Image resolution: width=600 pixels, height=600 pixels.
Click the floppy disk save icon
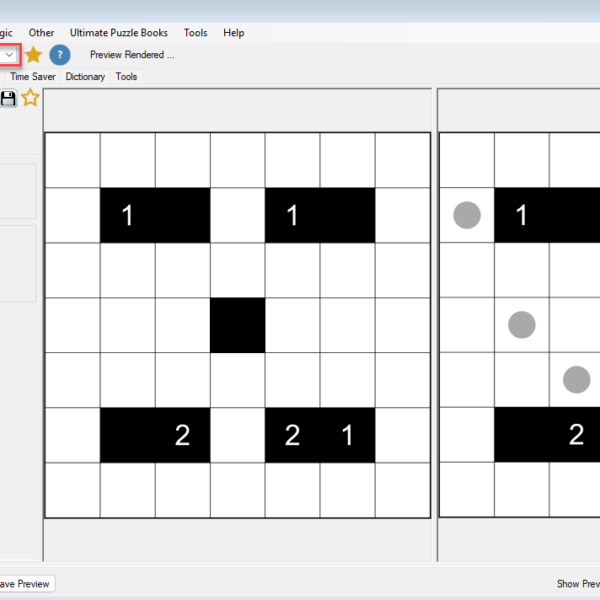pyautogui.click(x=9, y=97)
